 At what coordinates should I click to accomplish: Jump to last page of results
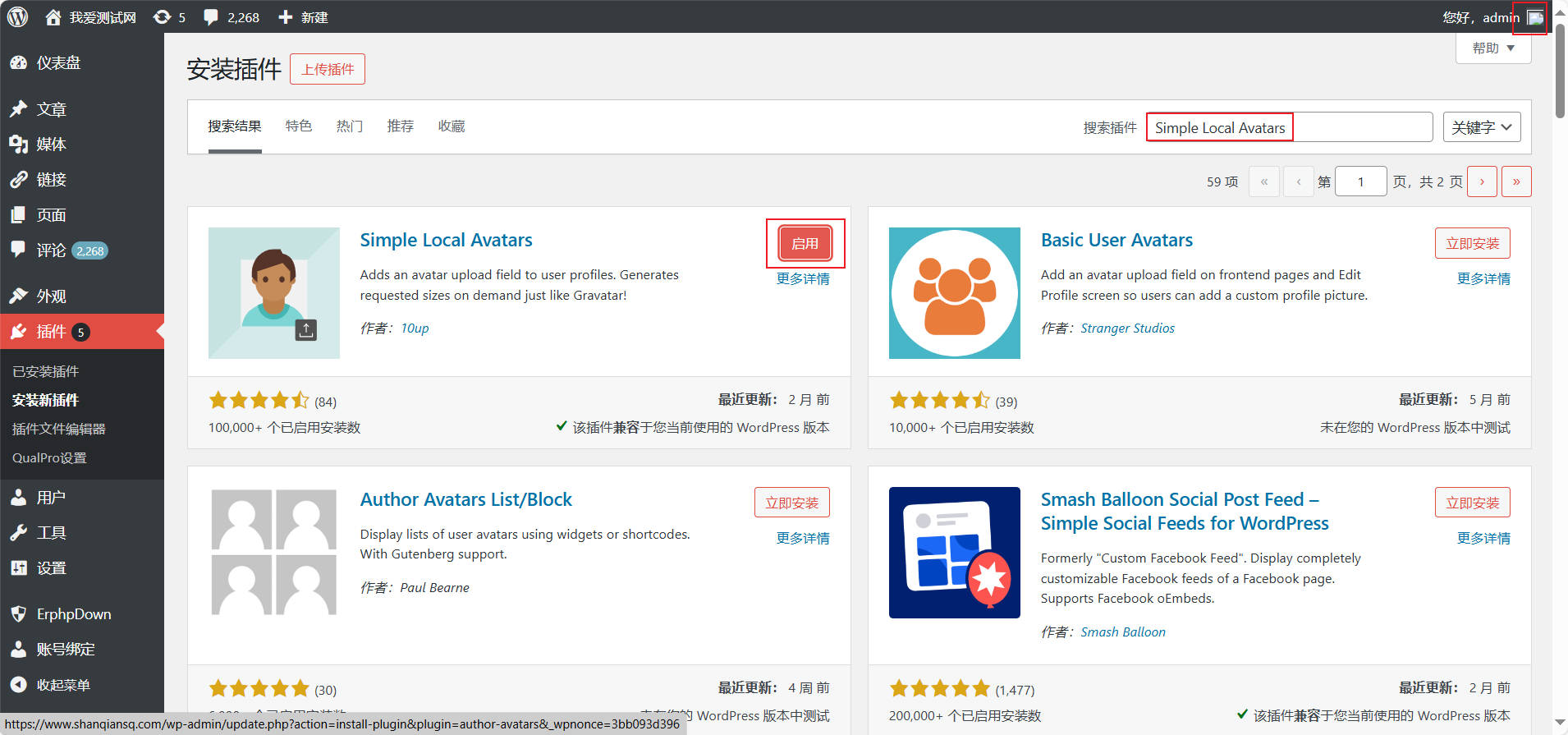pyautogui.click(x=1516, y=181)
